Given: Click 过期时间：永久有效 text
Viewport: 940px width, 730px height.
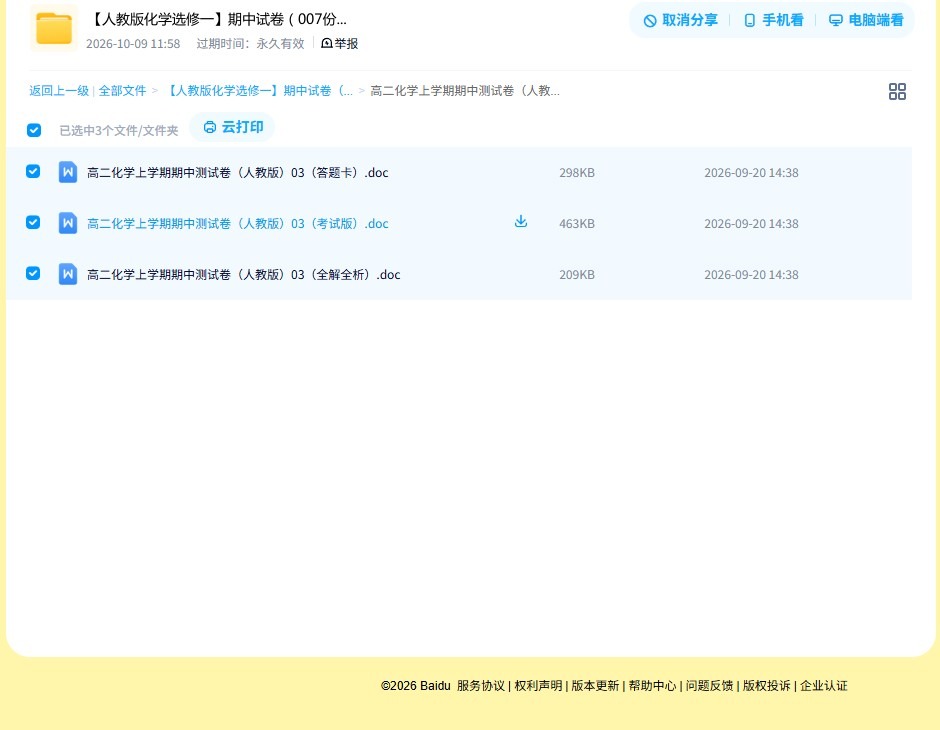Looking at the screenshot, I should click(x=250, y=44).
